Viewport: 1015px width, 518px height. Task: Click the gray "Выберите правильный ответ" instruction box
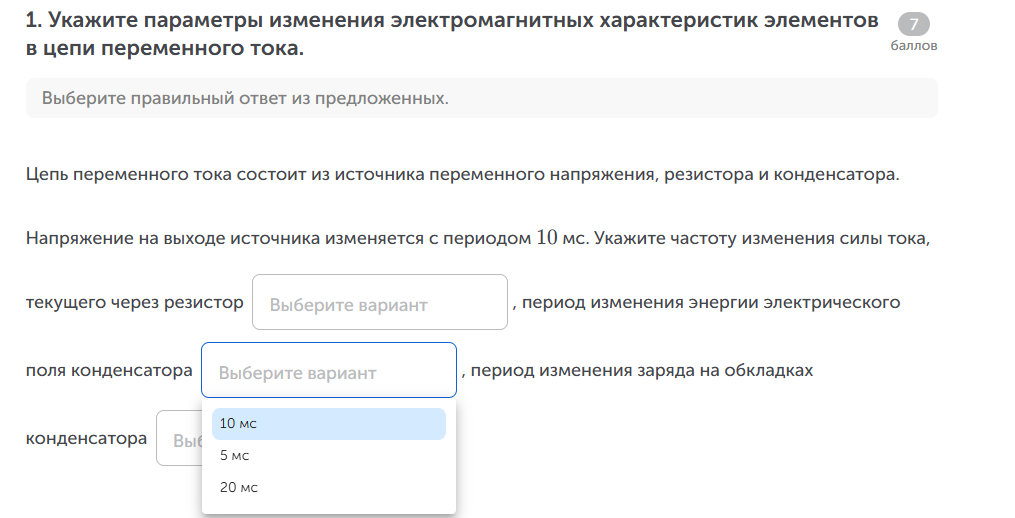pos(481,98)
